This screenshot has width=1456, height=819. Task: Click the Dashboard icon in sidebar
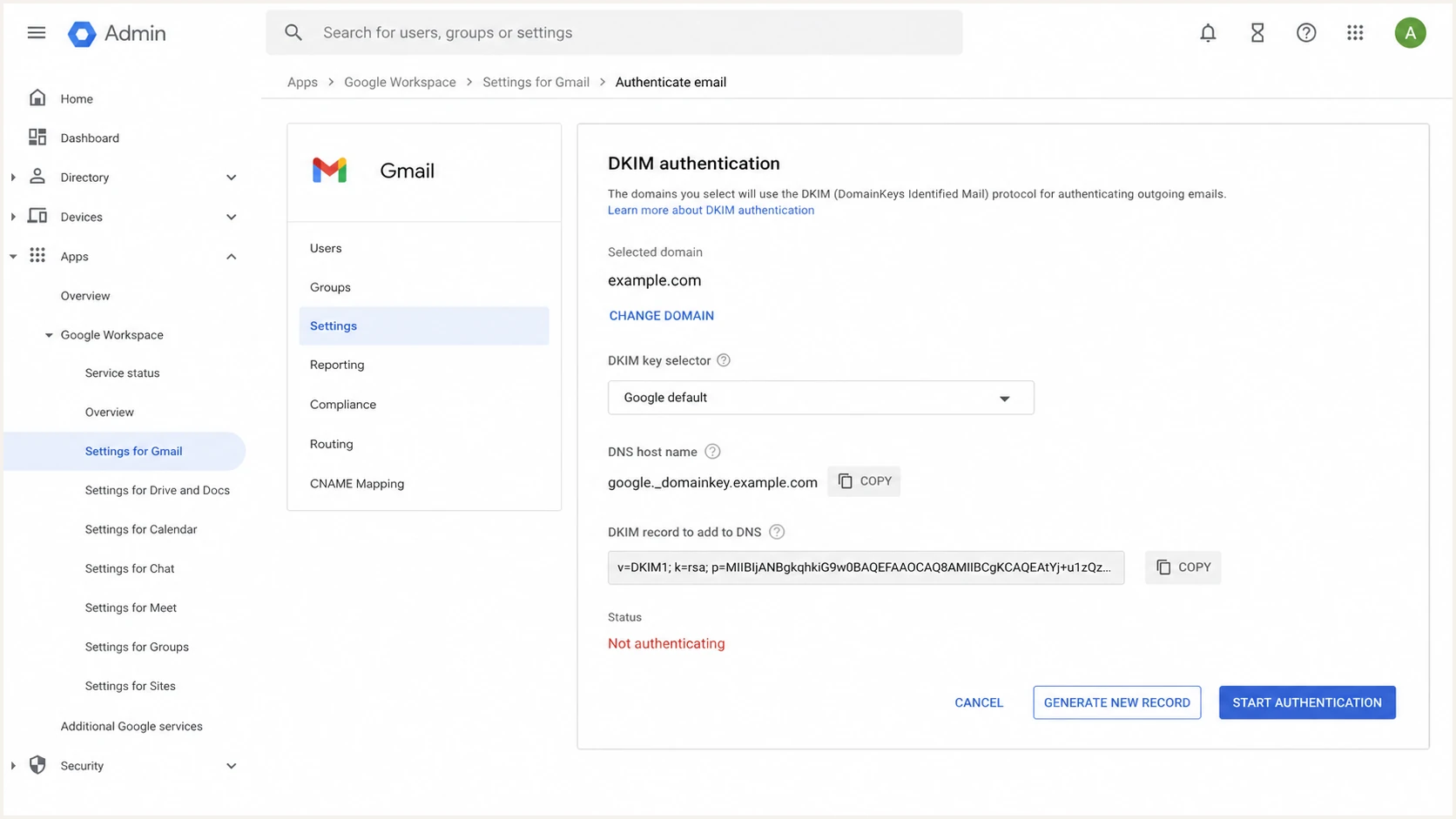(x=37, y=137)
